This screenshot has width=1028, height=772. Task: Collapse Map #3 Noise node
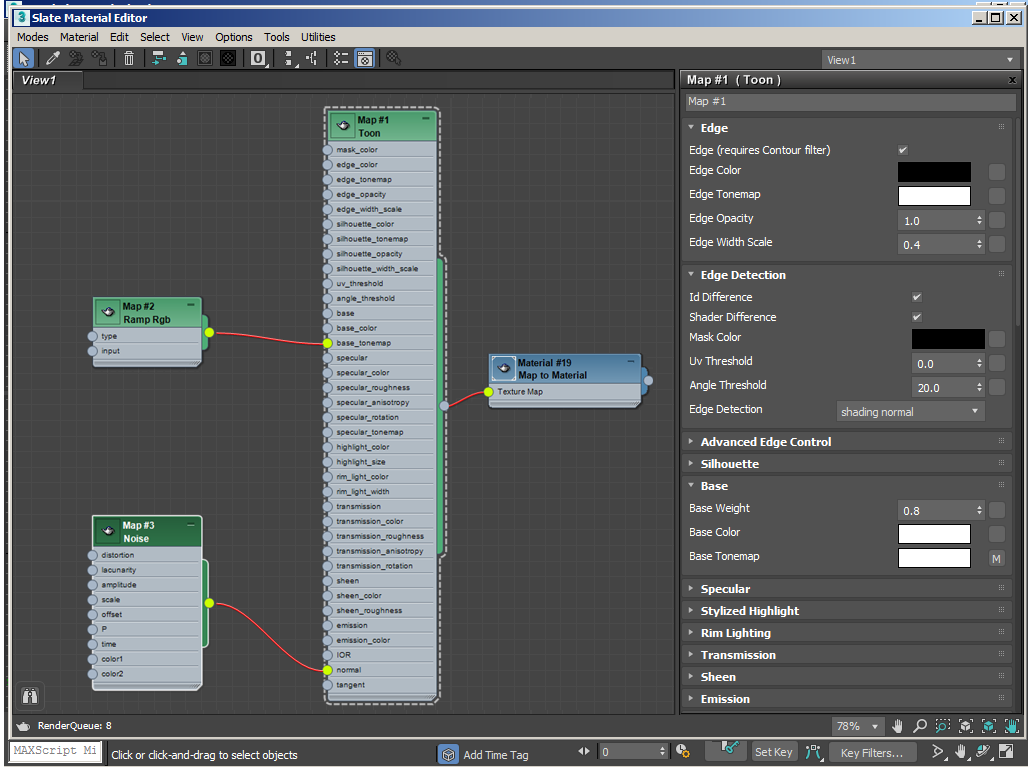click(191, 524)
